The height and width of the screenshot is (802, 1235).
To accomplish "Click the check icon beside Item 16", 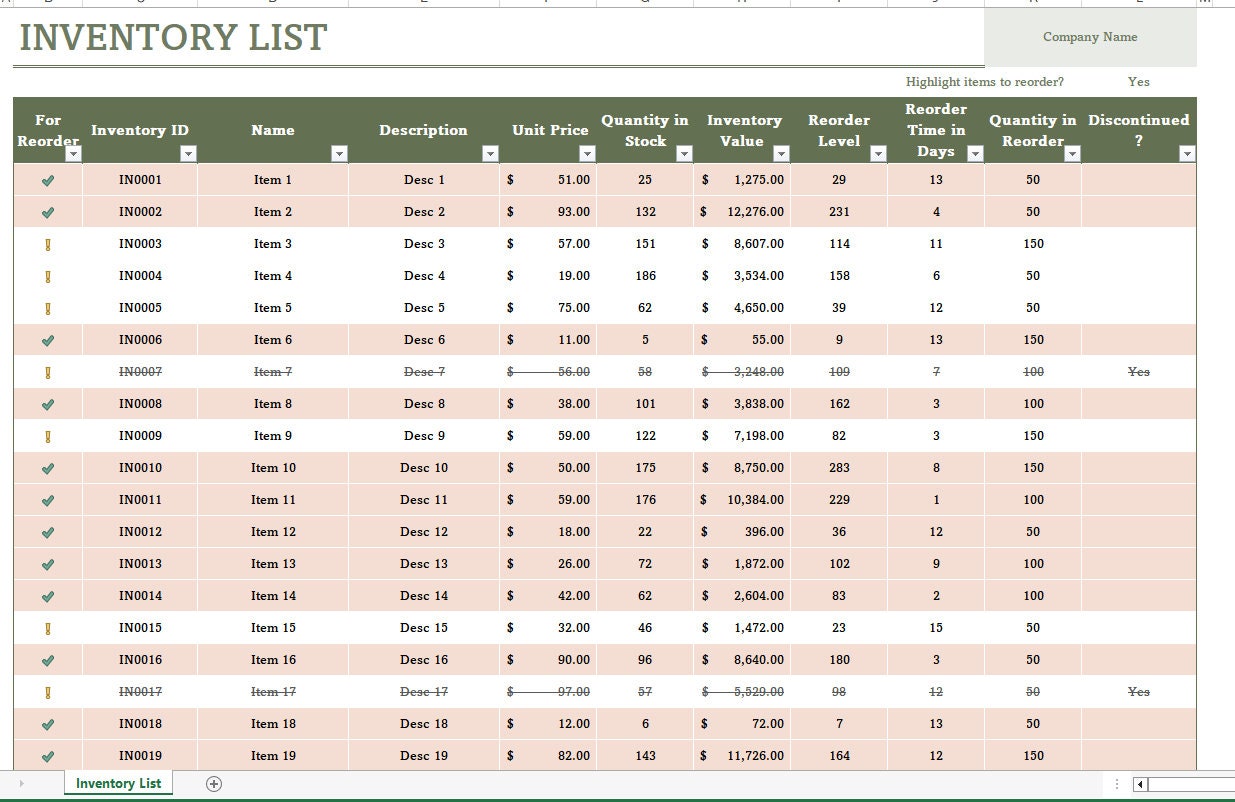I will pyautogui.click(x=47, y=659).
